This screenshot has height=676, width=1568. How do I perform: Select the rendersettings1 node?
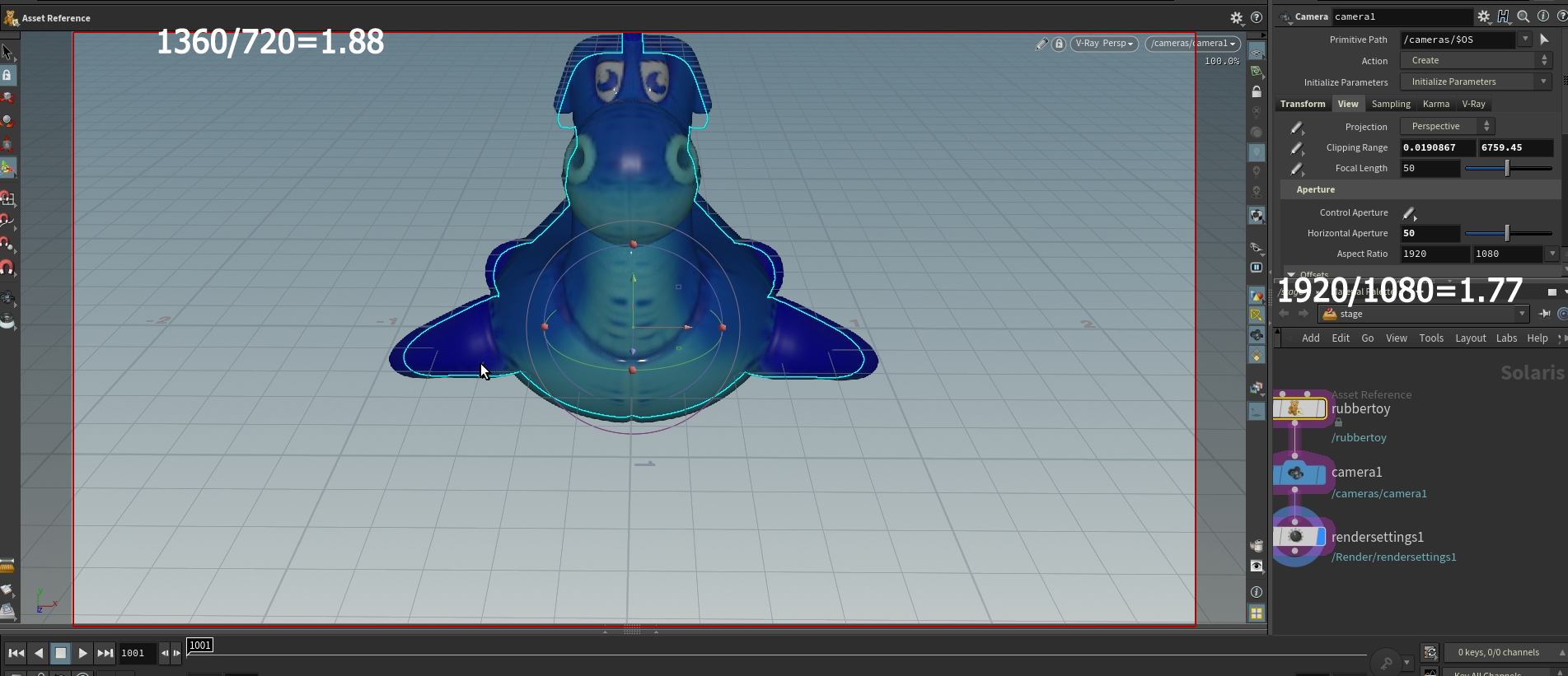[1300, 537]
